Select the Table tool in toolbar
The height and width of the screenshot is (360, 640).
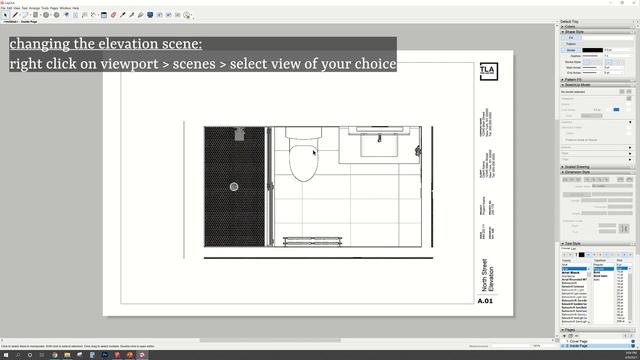click(104, 15)
